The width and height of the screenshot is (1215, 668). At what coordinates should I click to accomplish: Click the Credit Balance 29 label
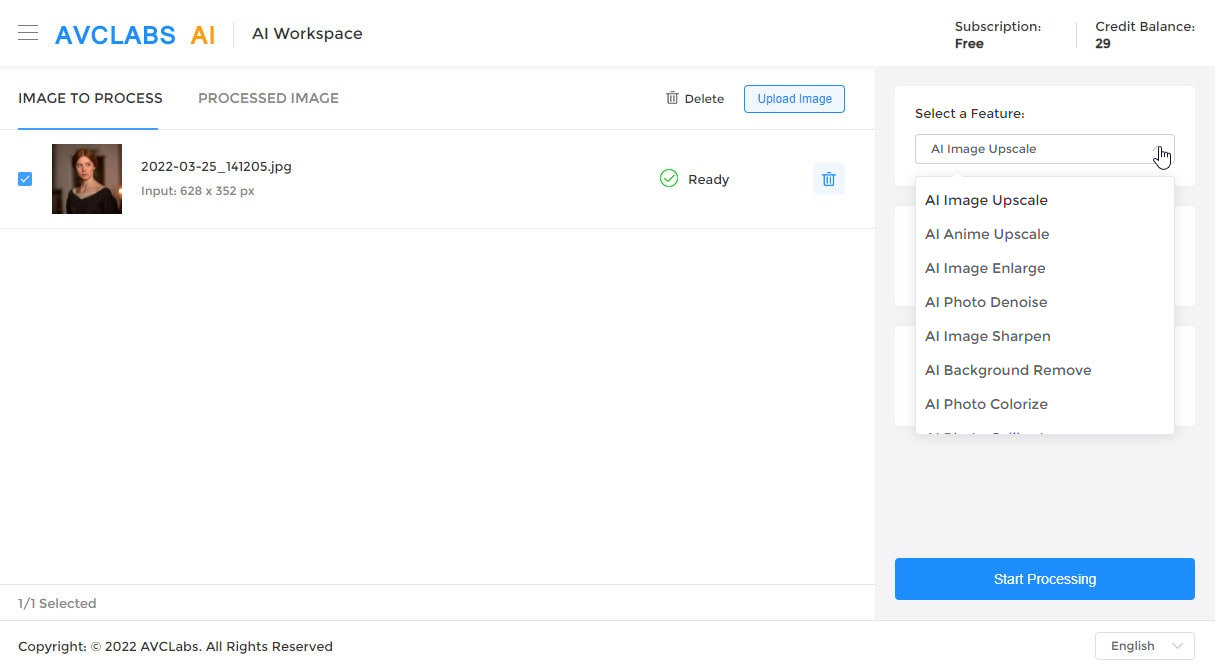tap(1145, 35)
